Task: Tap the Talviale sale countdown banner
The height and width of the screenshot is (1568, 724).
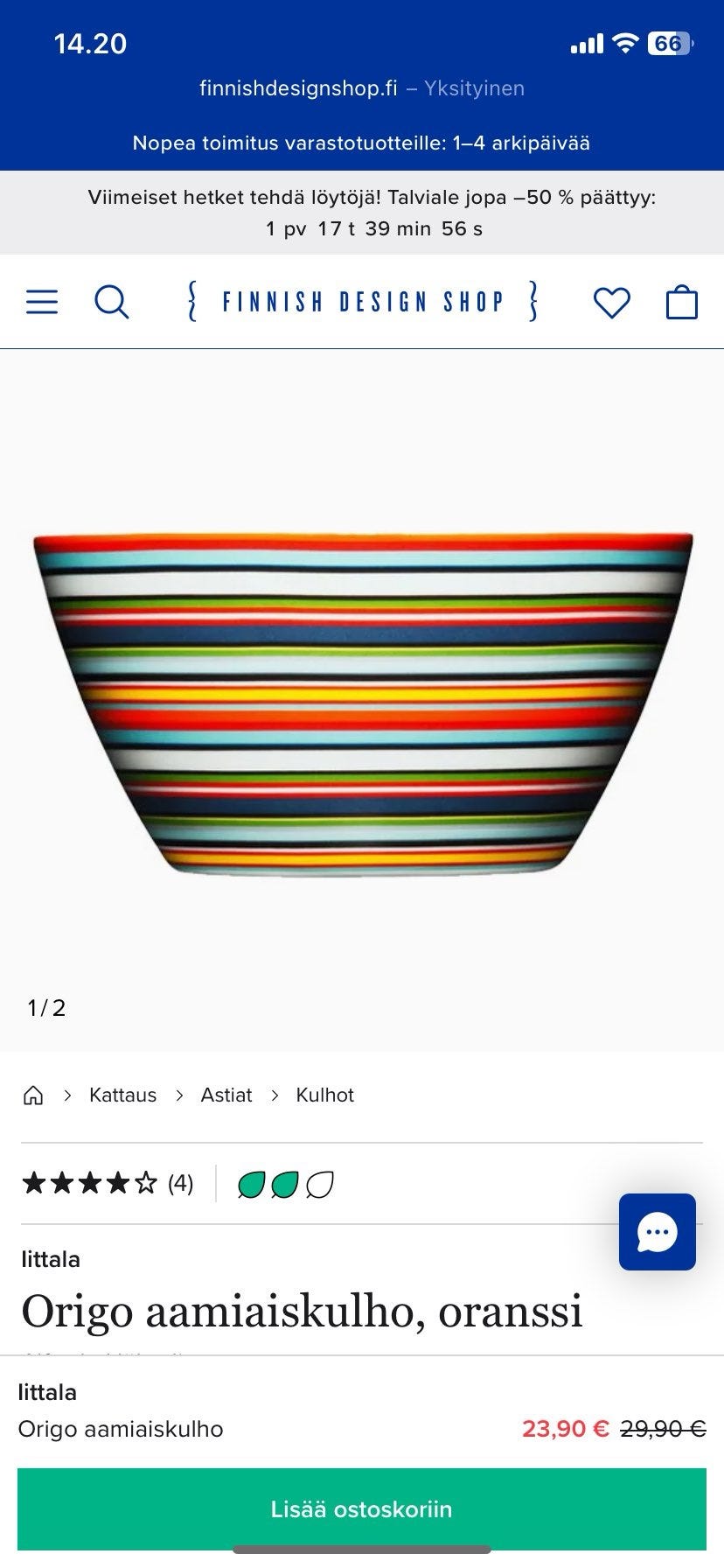Action: [x=362, y=213]
